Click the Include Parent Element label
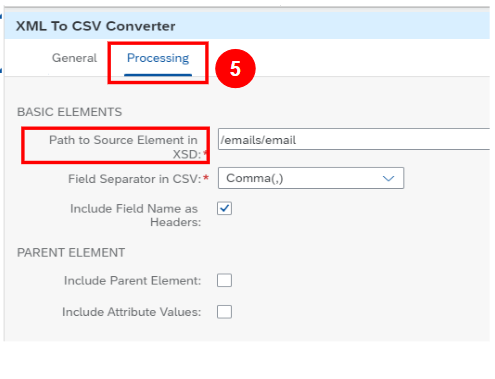495x379 pixels. click(x=132, y=281)
